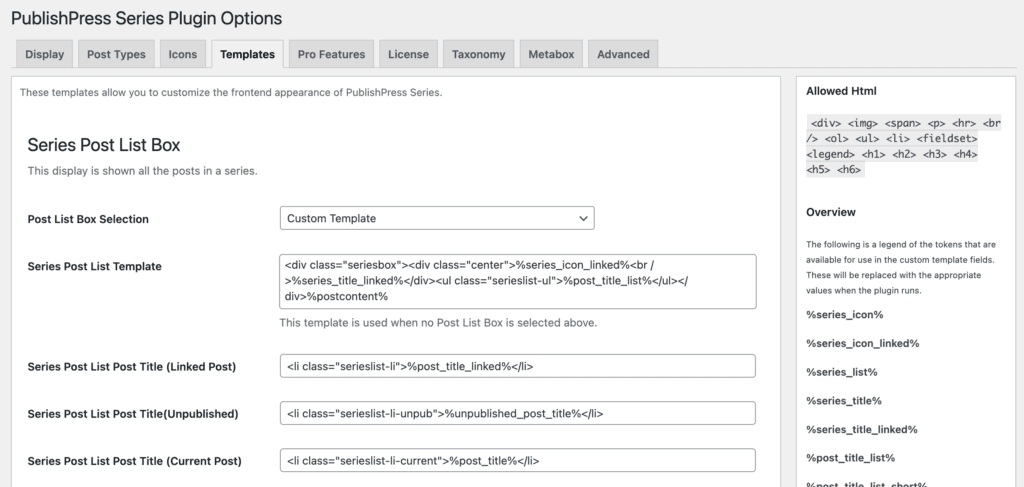
Task: Click the %series_title_linked% token in Overview
Action: click(861, 430)
